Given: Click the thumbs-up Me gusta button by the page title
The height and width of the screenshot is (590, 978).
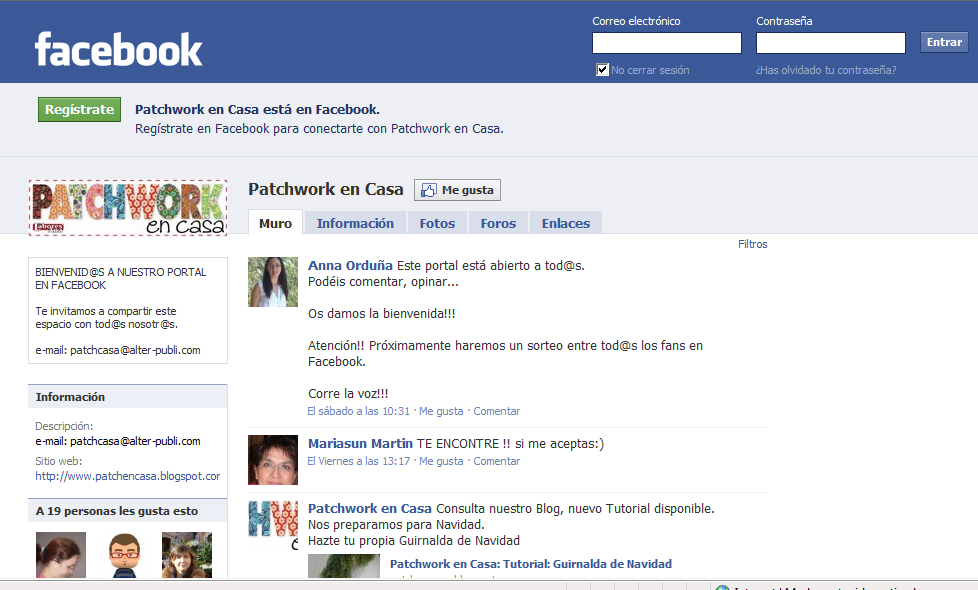Looking at the screenshot, I should pyautogui.click(x=457, y=190).
